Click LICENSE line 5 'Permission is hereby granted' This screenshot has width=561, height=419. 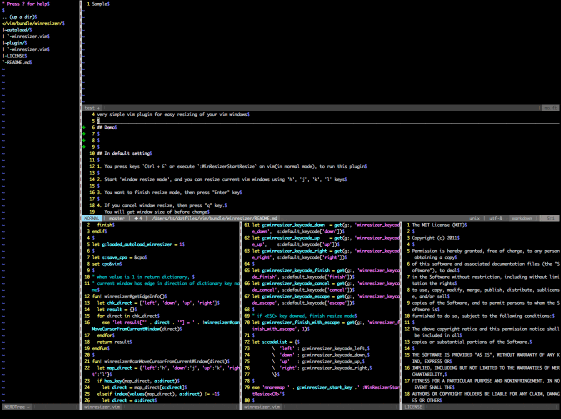[486, 254]
